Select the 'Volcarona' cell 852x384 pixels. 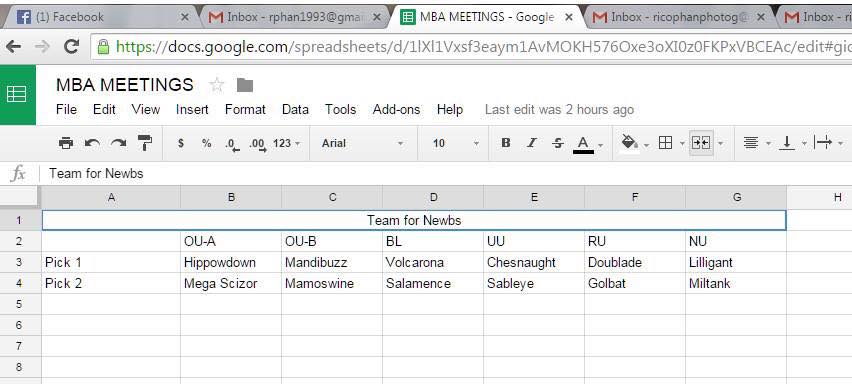click(x=433, y=262)
